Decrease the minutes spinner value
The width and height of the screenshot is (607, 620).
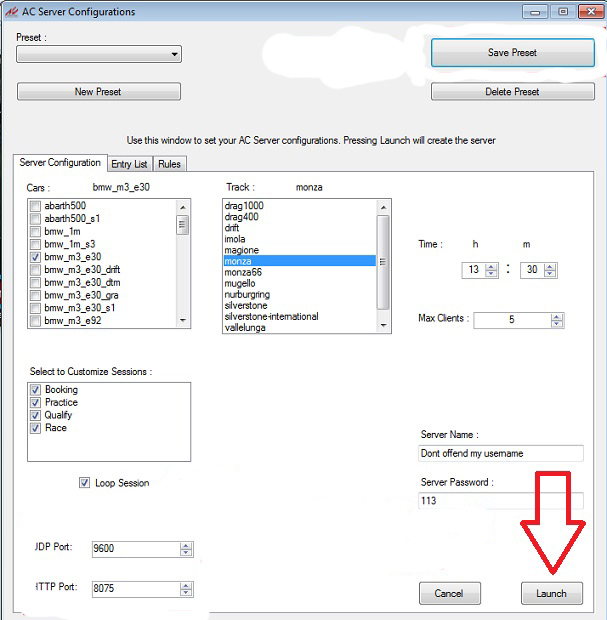click(x=551, y=274)
